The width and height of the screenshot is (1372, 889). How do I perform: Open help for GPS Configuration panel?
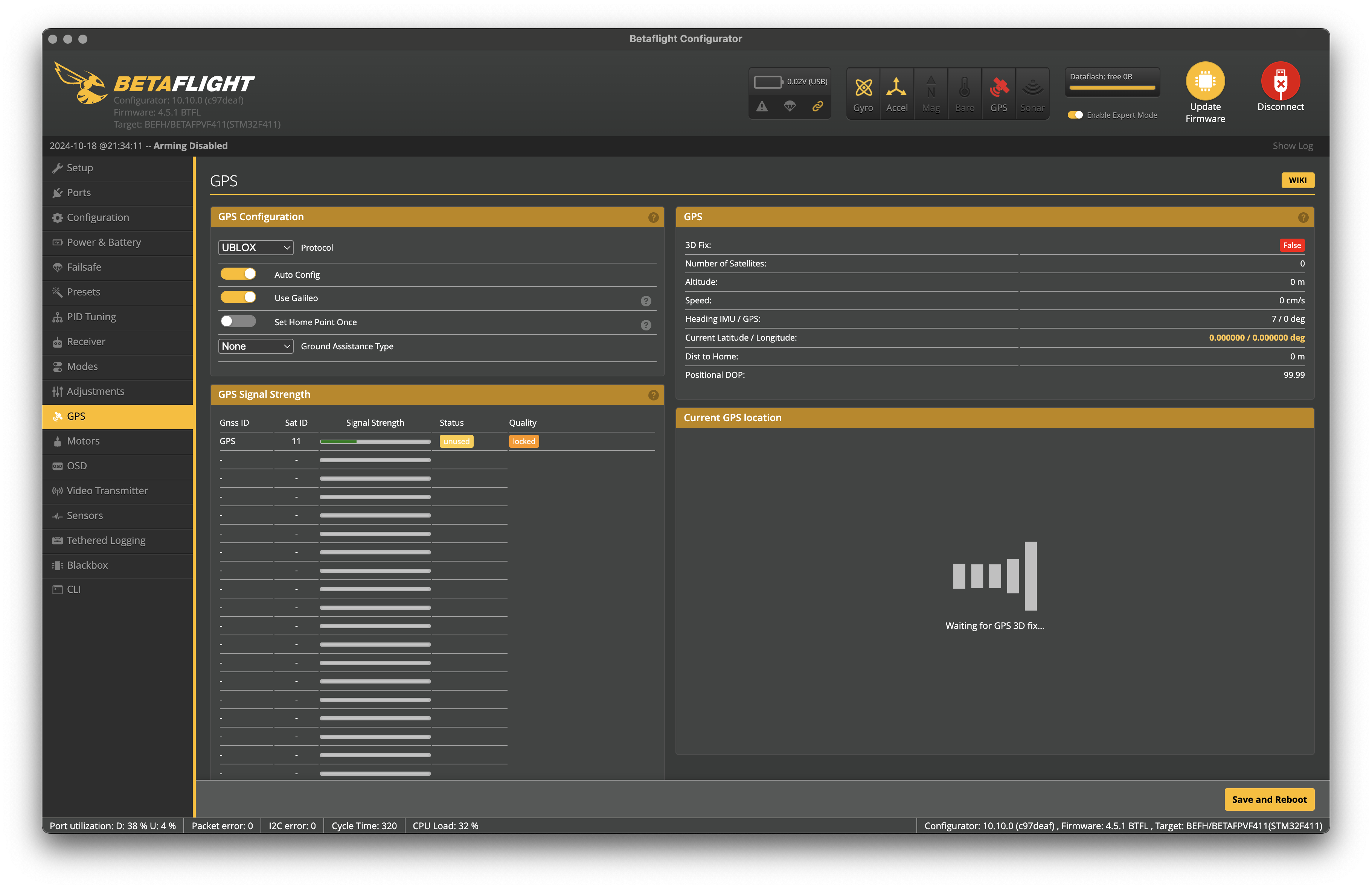coord(653,217)
